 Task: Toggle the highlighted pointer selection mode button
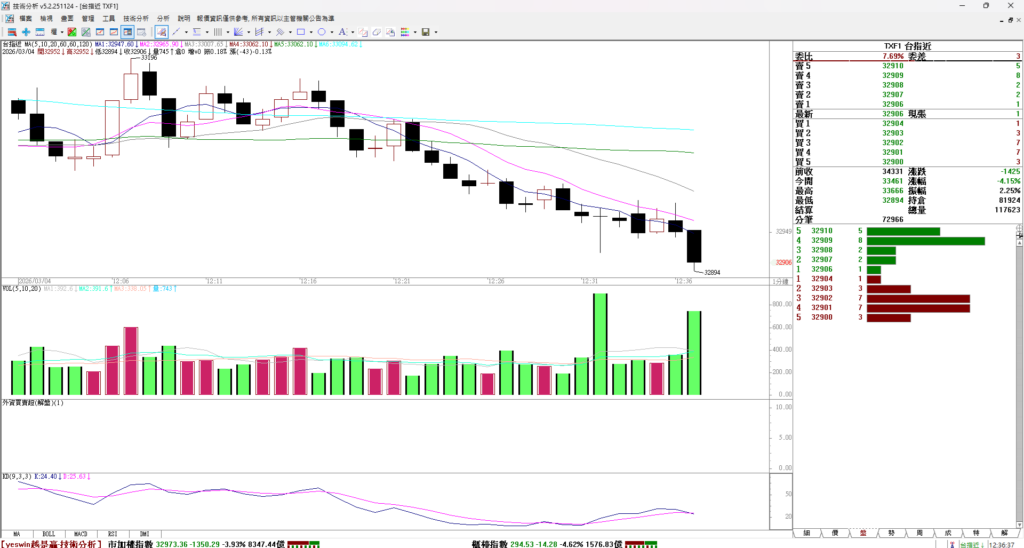(x=161, y=32)
